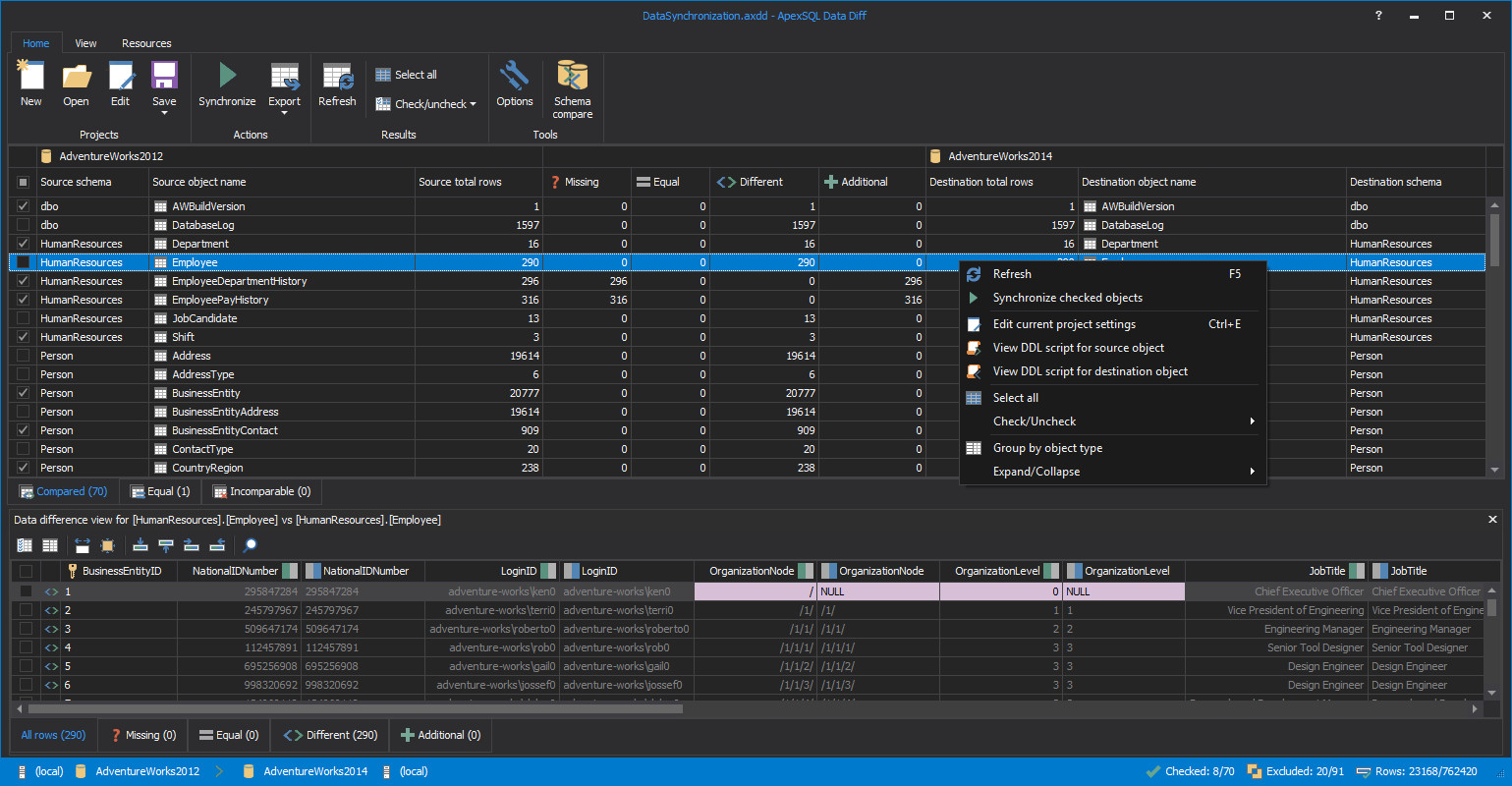Show All rows (290) filter
The image size is (1512, 786).
click(53, 735)
